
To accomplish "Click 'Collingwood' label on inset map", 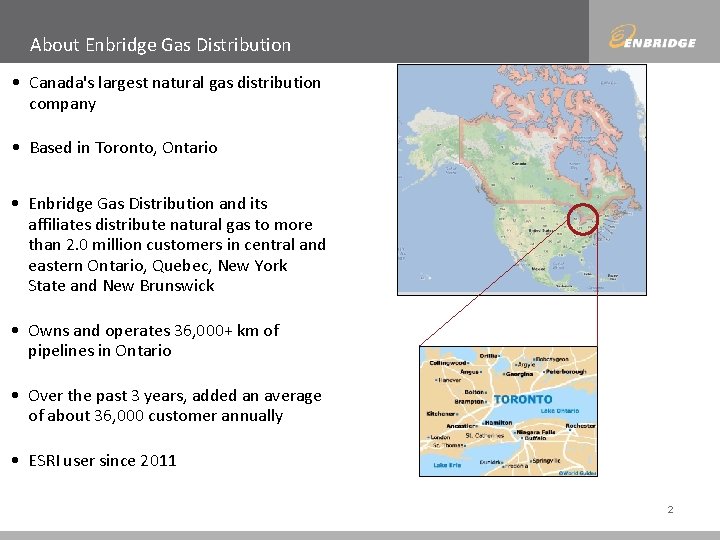I will (448, 363).
